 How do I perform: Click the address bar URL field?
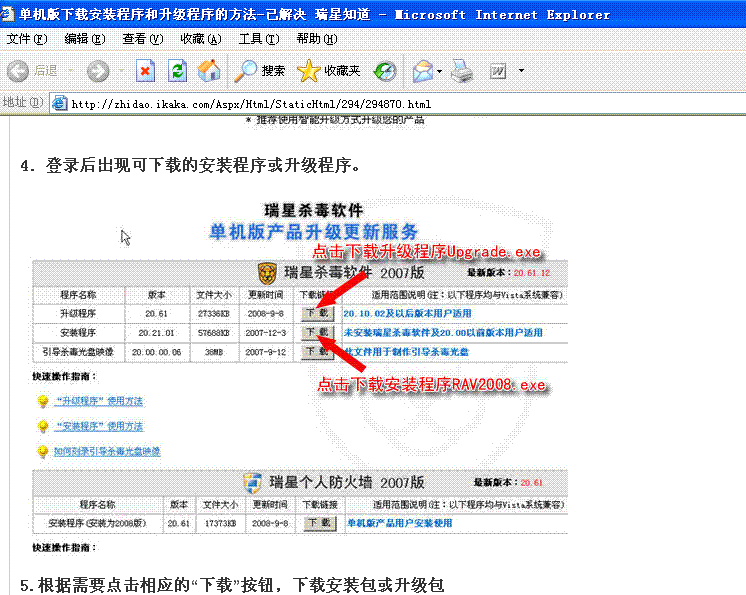[397, 104]
